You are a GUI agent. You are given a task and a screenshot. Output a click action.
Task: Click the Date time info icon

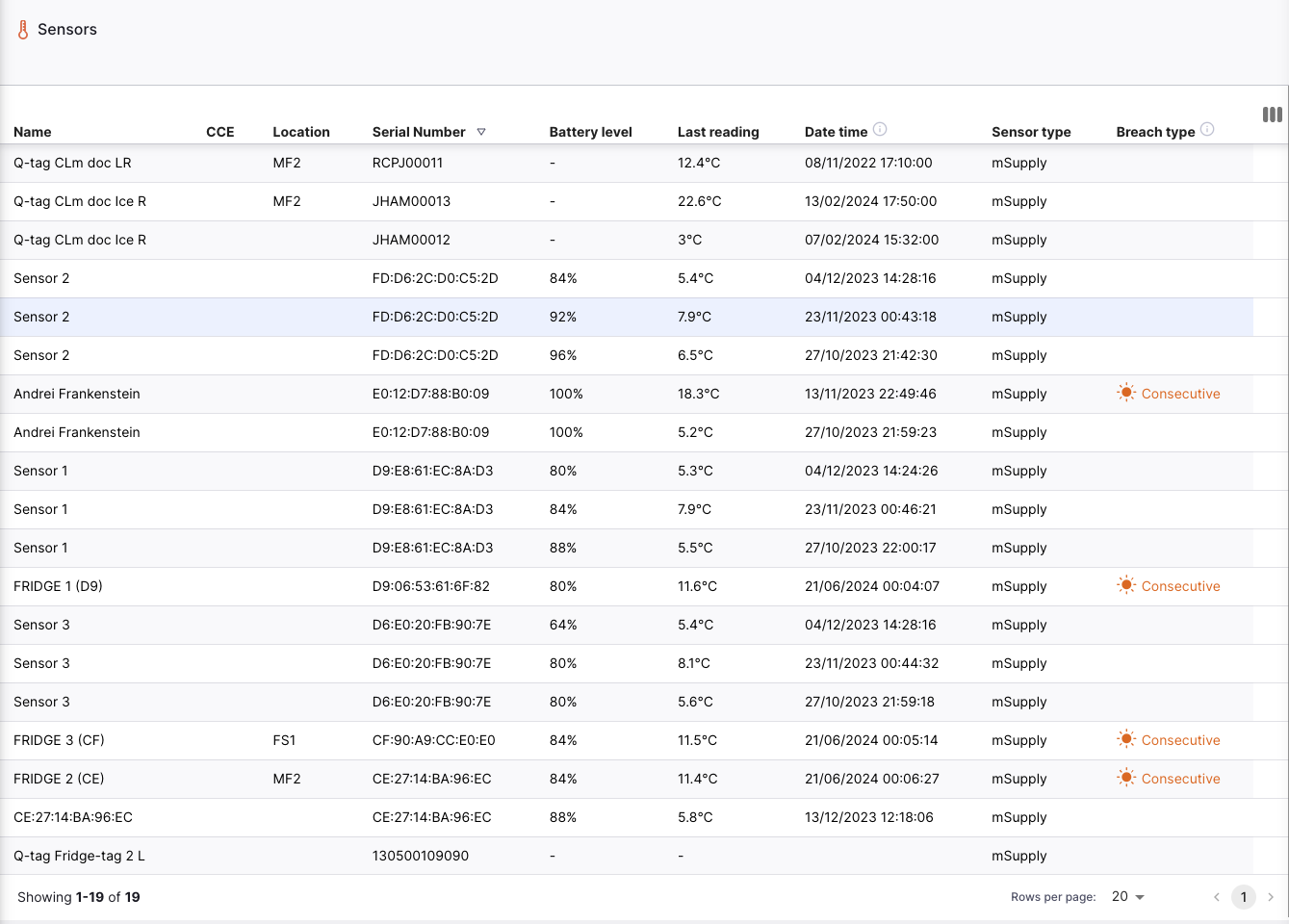tap(879, 129)
